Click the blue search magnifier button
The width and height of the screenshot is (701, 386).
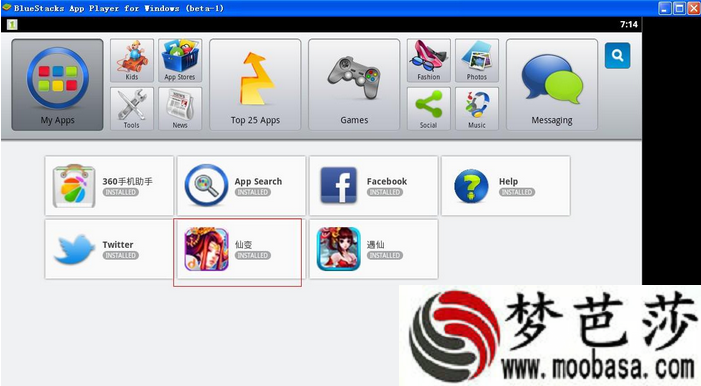click(617, 55)
